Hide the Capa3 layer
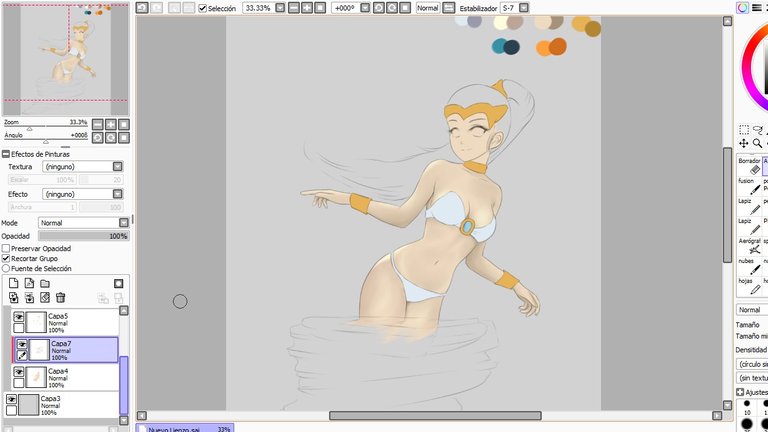Viewport: 768px width, 432px height. click(11, 399)
